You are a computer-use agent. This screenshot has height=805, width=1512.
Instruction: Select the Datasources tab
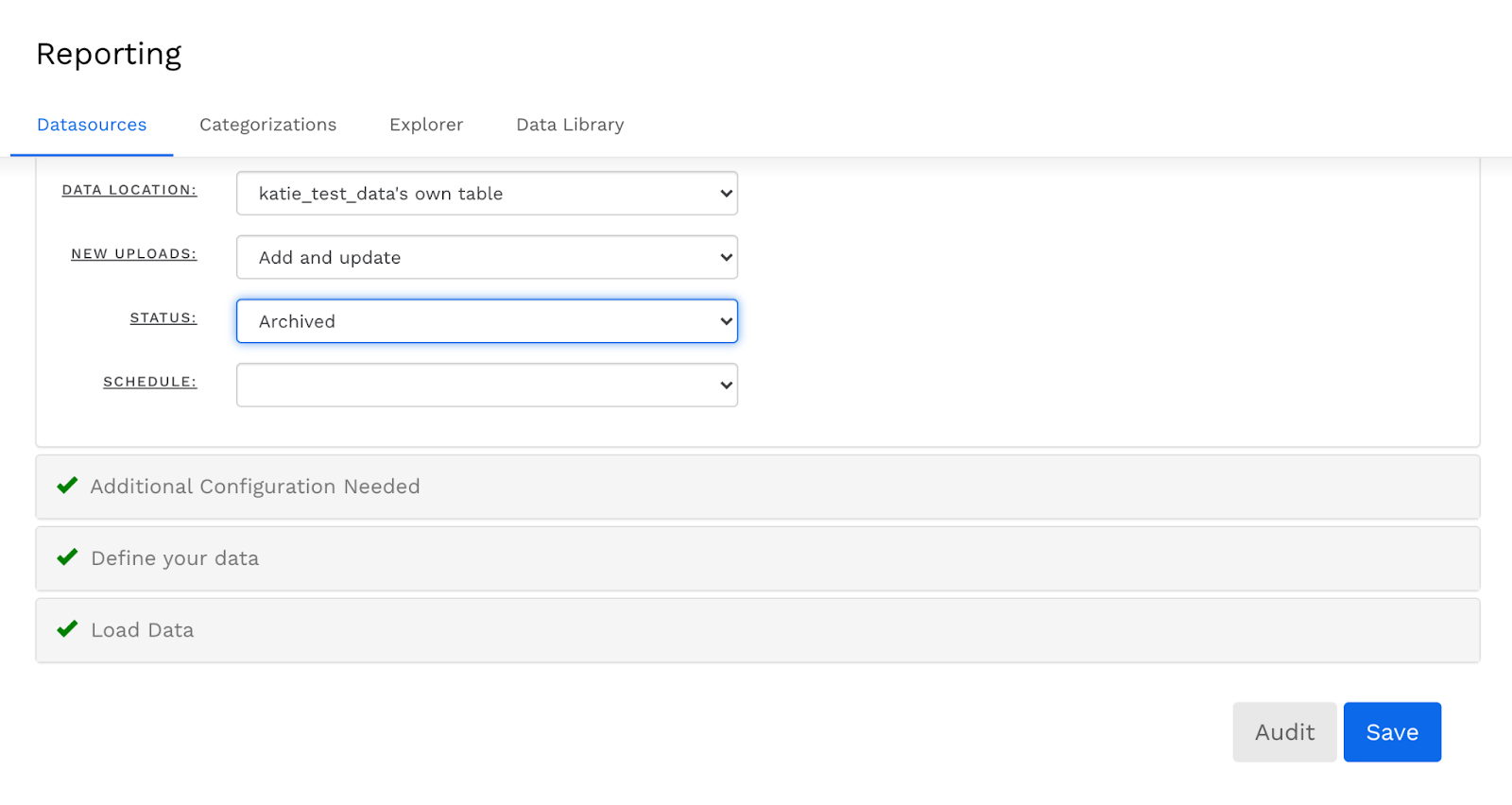[92, 125]
